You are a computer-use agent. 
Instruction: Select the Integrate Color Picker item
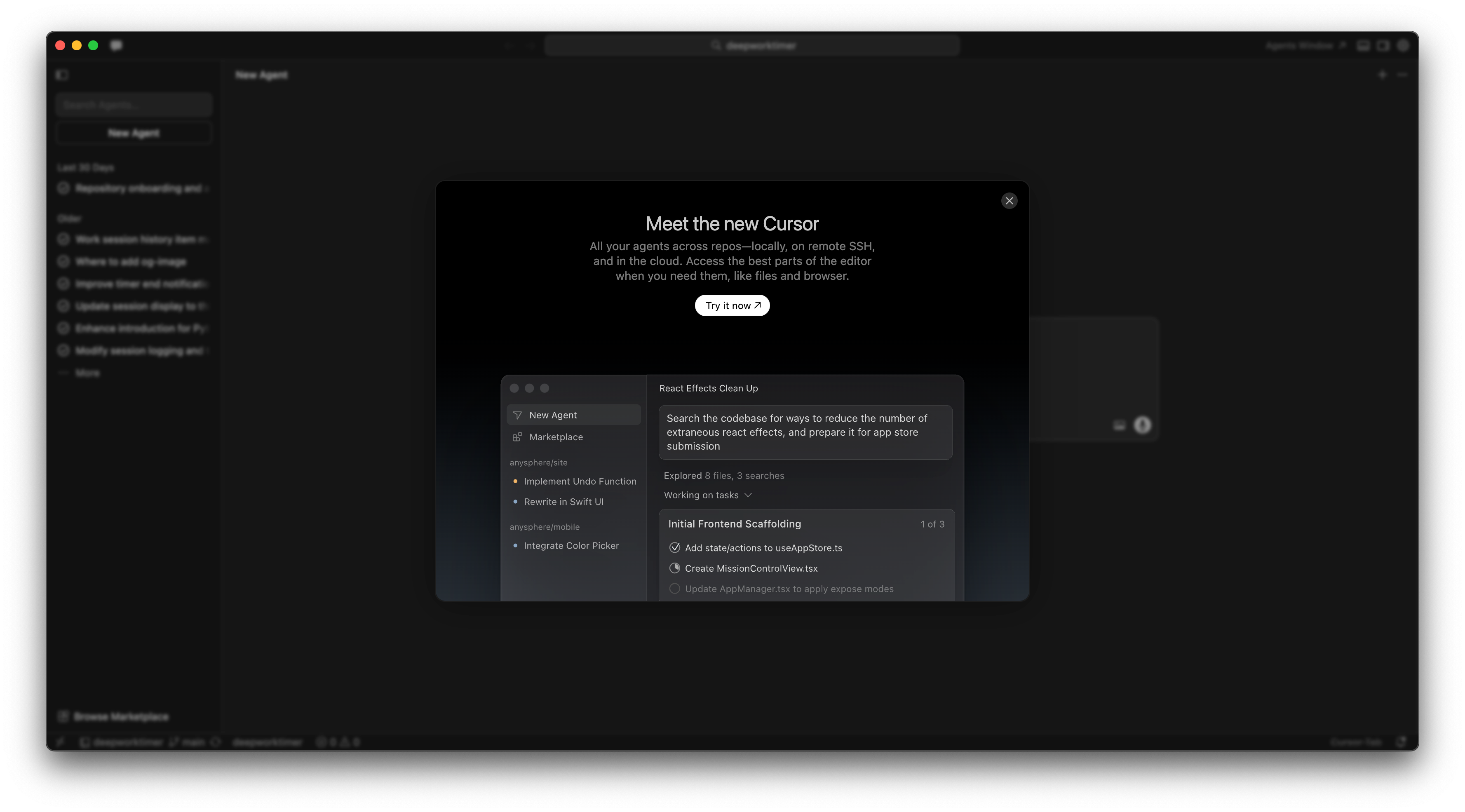[571, 545]
